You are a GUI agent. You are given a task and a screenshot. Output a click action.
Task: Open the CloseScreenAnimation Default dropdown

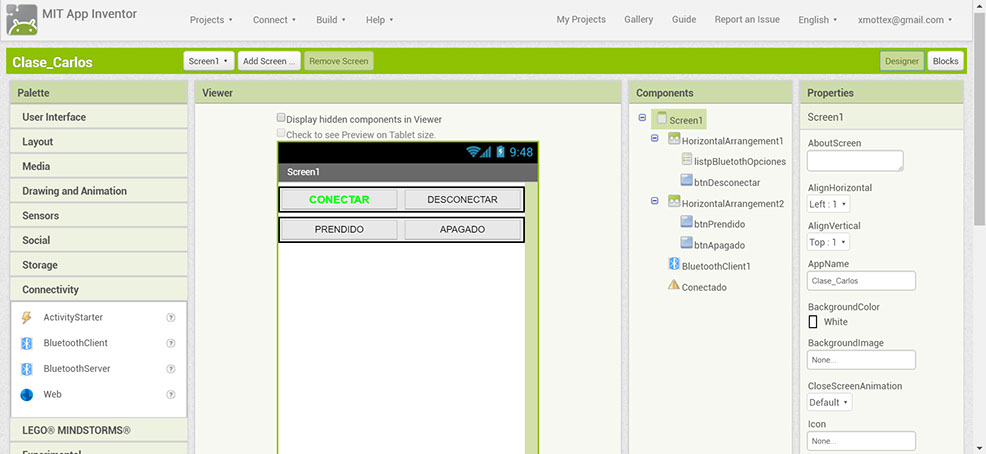click(829, 402)
